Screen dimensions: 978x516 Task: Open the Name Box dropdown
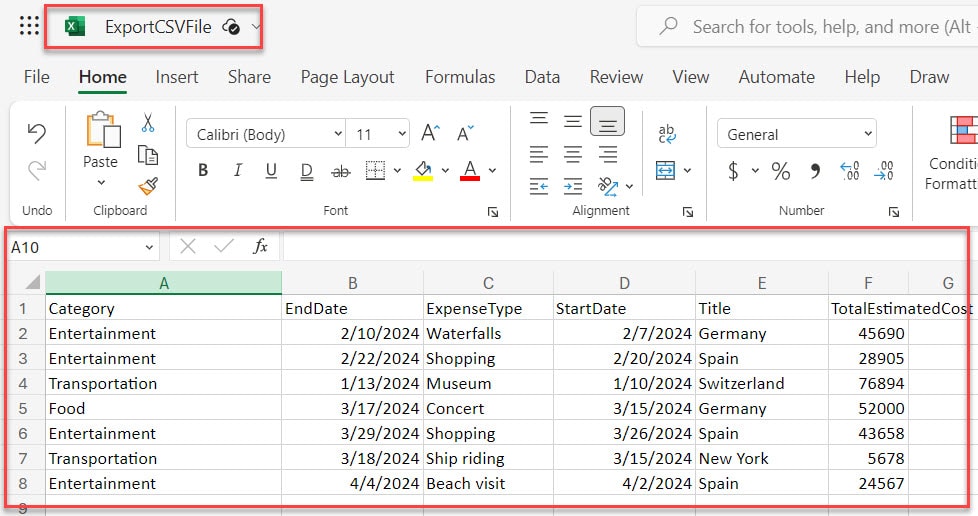pos(149,247)
